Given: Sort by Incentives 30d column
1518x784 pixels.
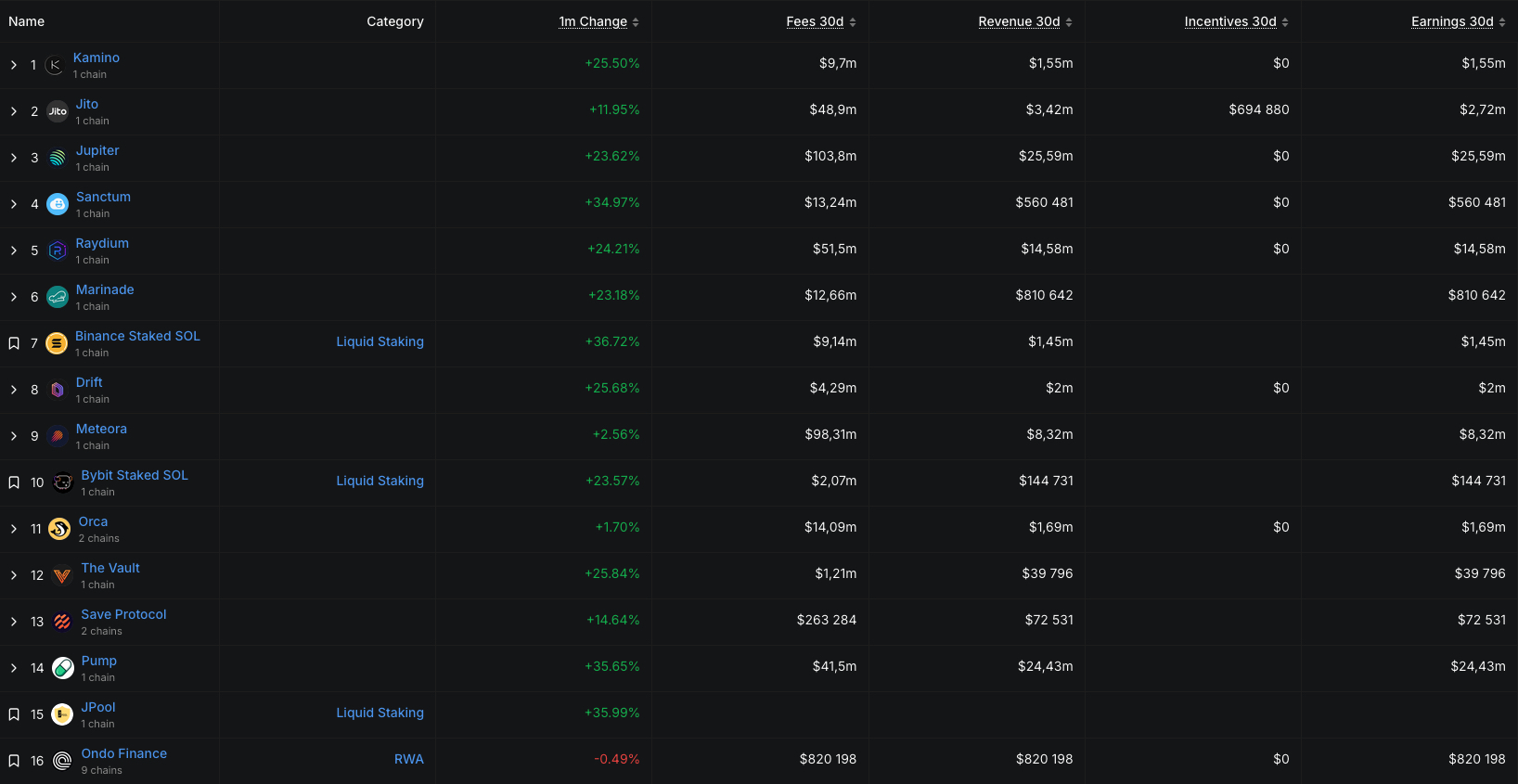Looking at the screenshot, I should 1237,21.
